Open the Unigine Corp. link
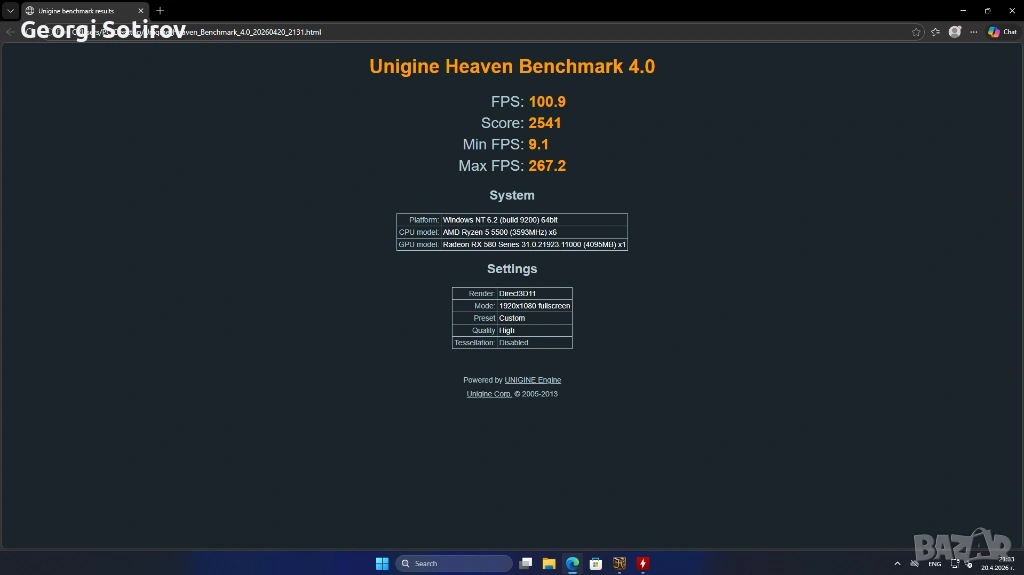 tap(488, 394)
